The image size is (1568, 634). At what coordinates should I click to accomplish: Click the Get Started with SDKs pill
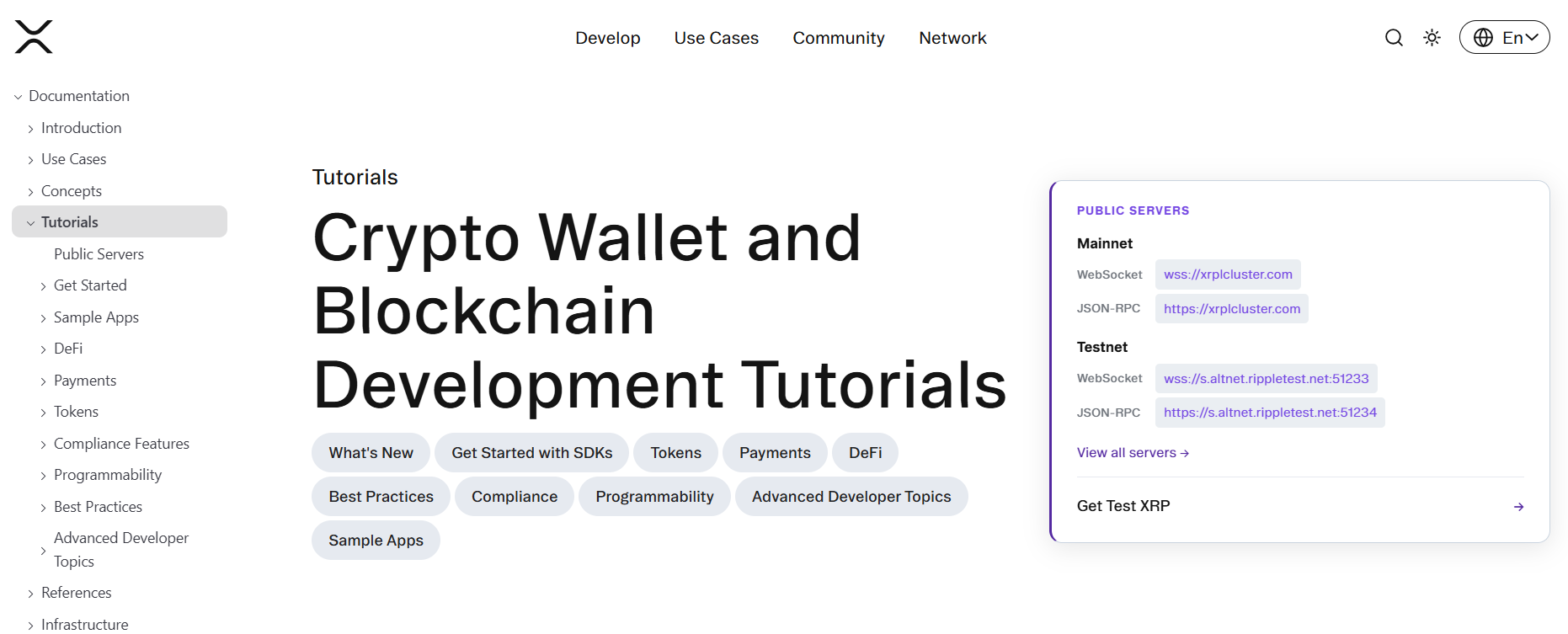tap(532, 453)
